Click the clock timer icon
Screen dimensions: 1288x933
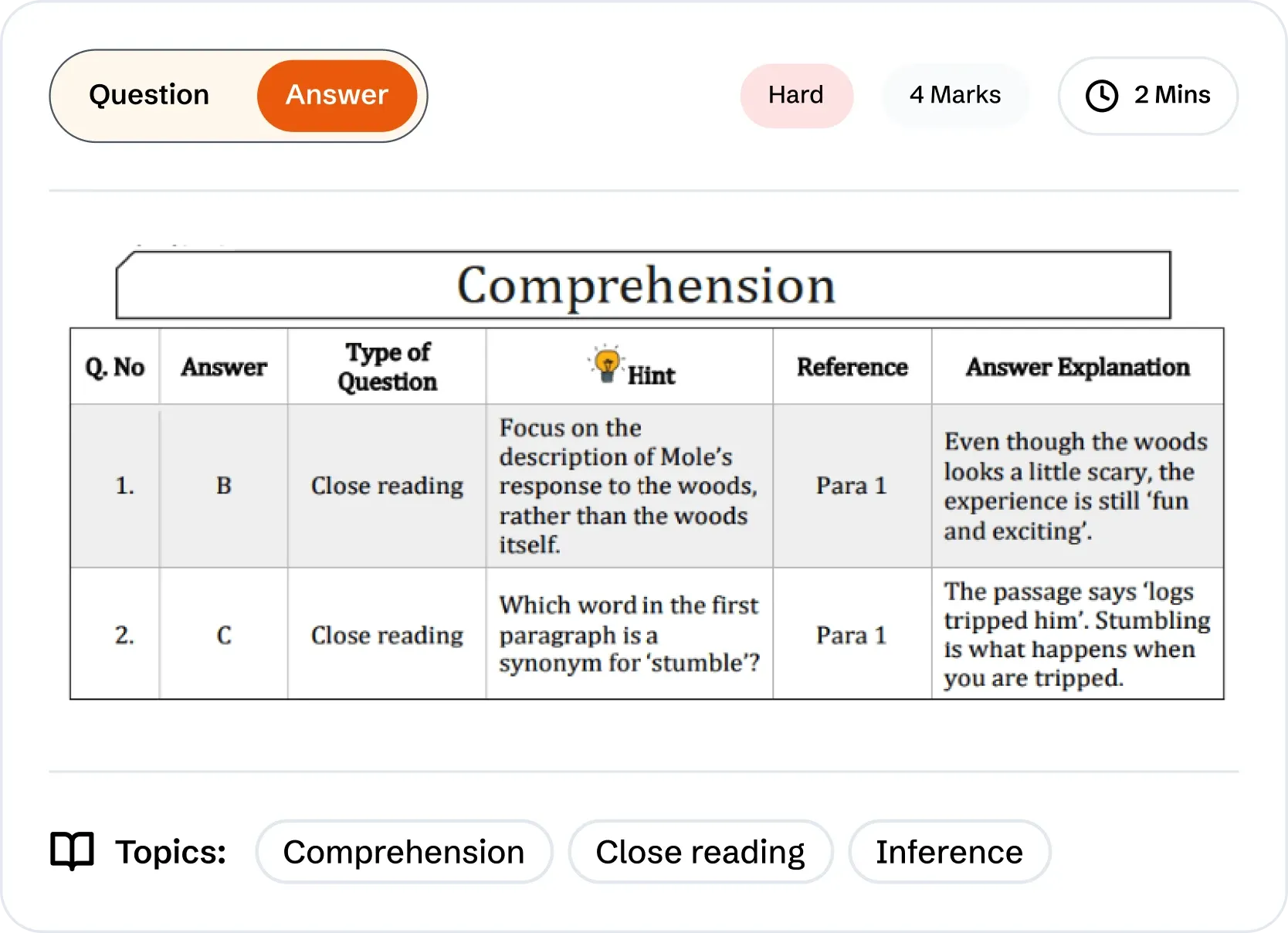[x=1102, y=96]
